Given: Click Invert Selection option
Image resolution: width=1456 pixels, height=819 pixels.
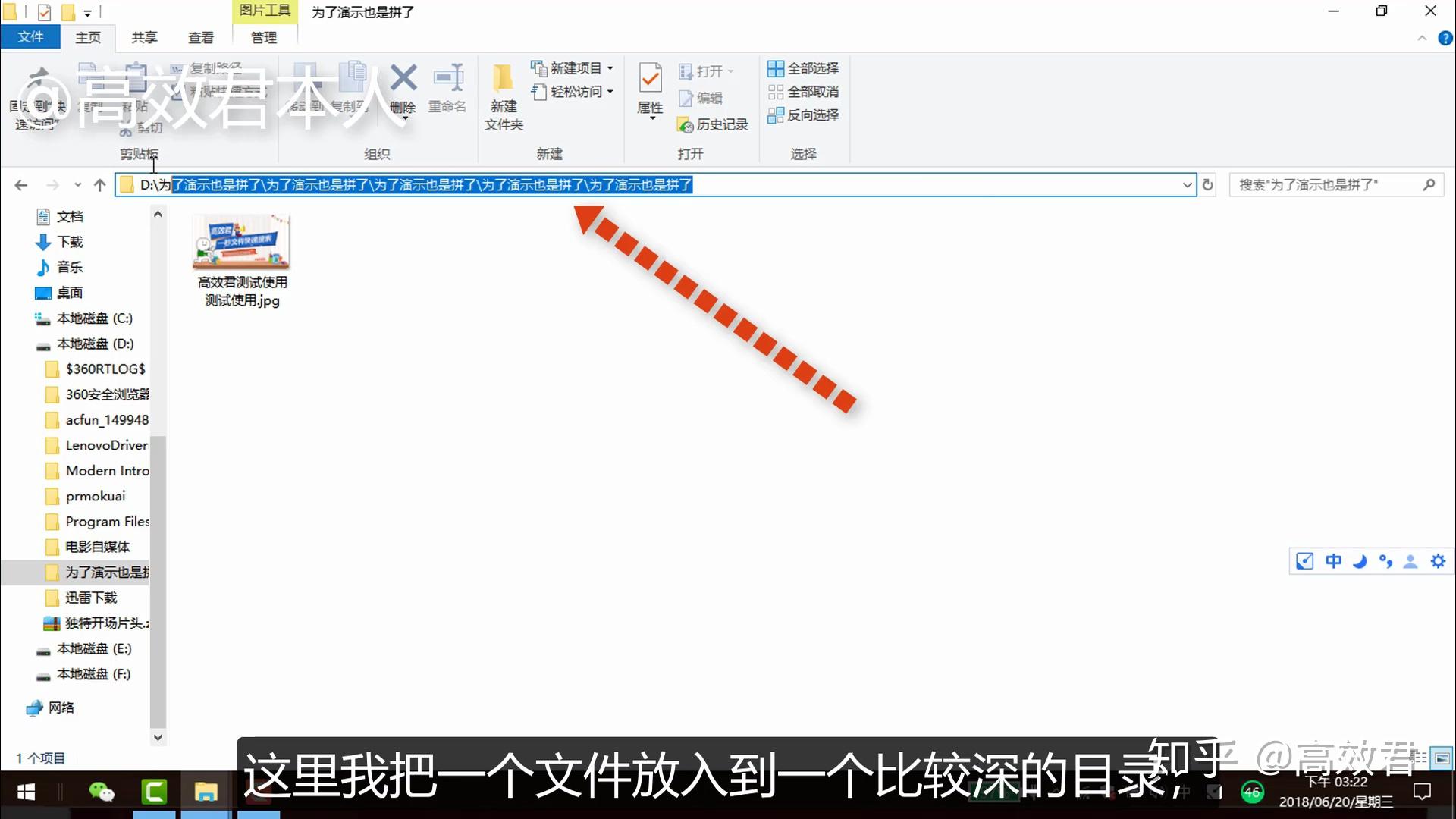Looking at the screenshot, I should point(804,115).
